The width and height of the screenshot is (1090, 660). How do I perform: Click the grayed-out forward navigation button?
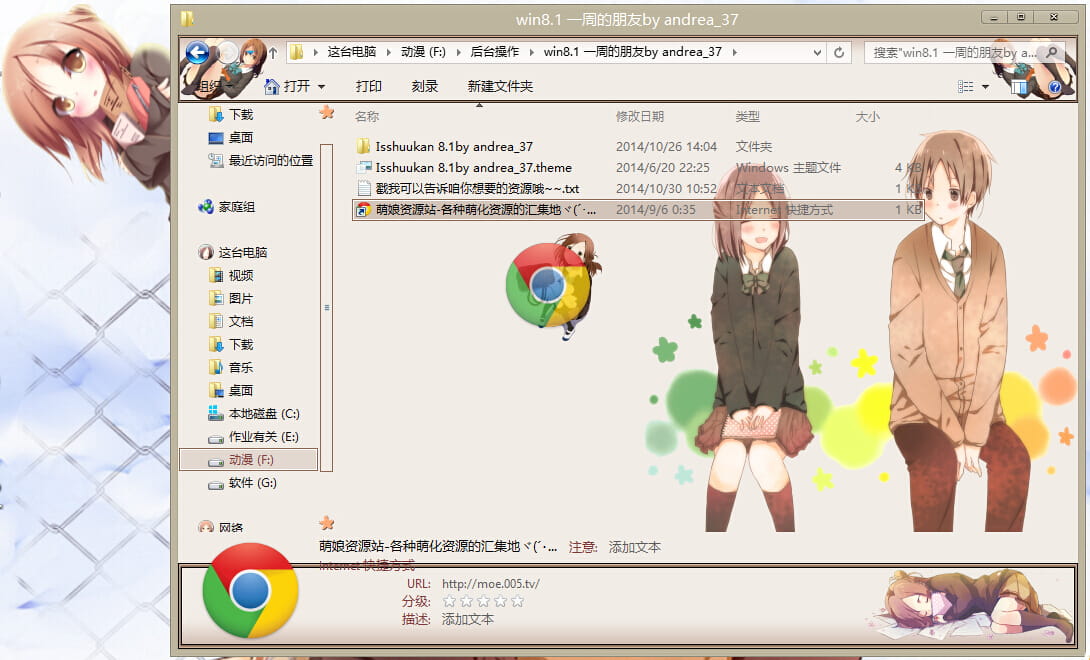pos(227,52)
